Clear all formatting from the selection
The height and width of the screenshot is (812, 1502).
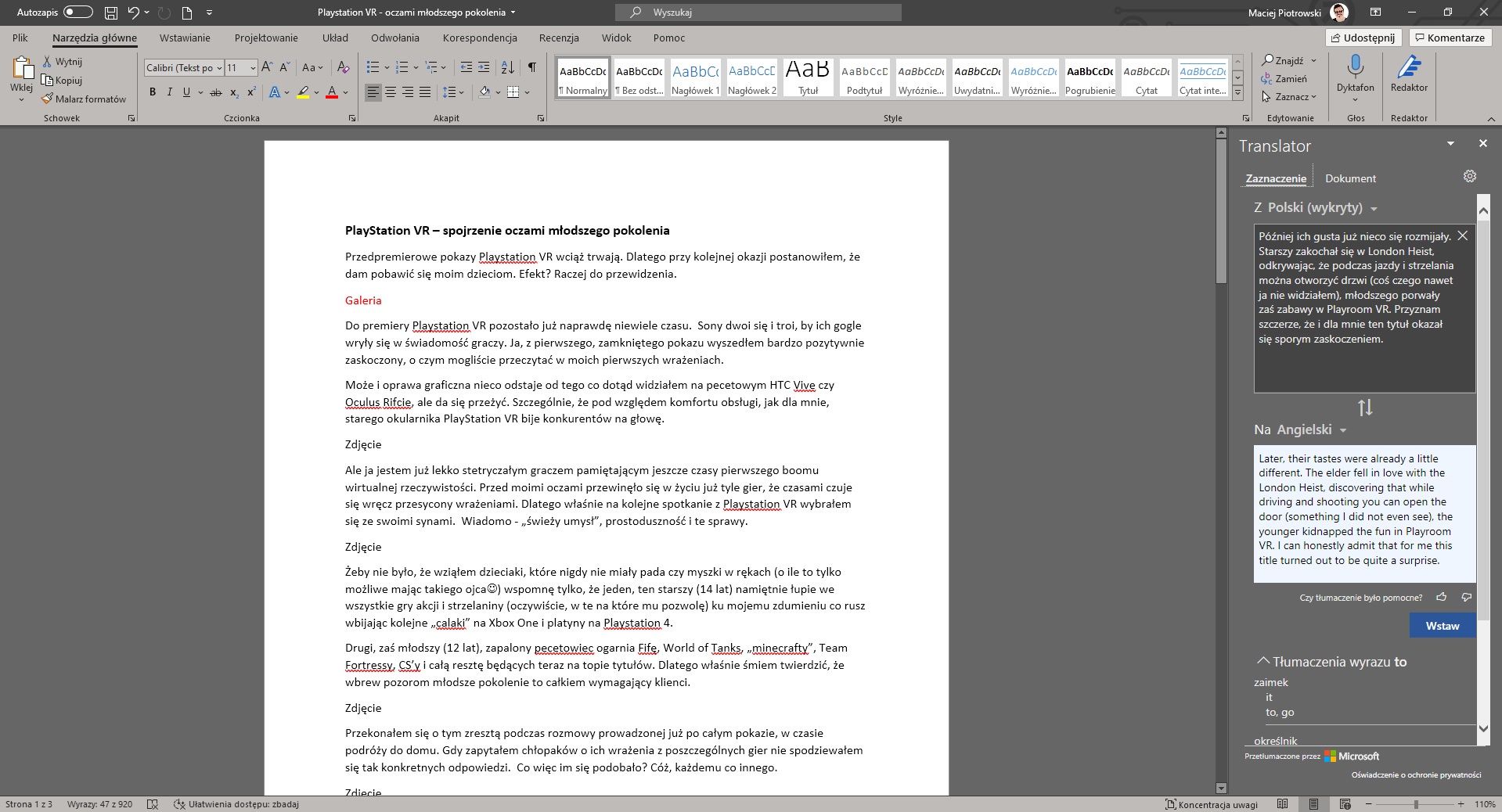pyautogui.click(x=342, y=67)
